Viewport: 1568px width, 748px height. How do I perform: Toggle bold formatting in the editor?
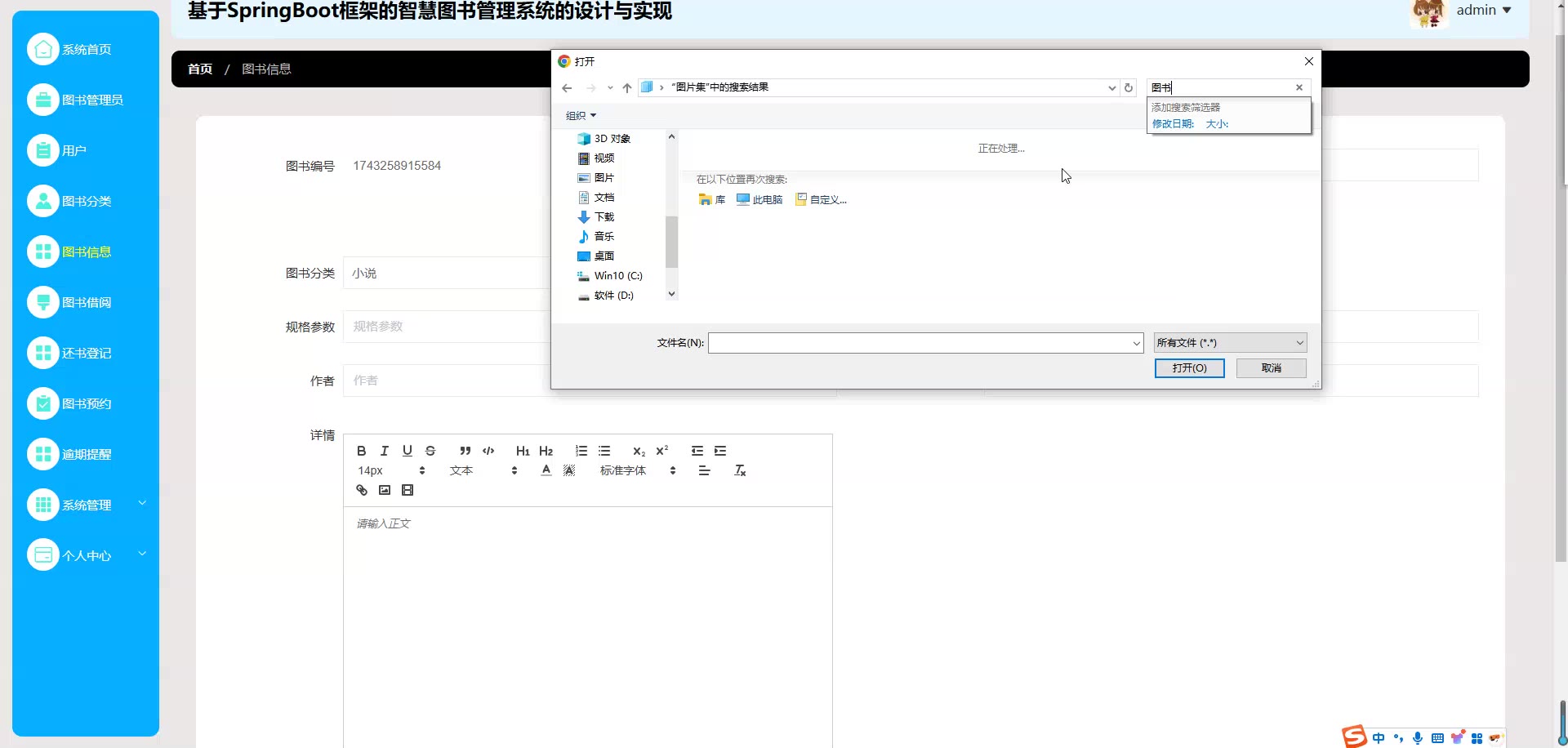click(362, 451)
